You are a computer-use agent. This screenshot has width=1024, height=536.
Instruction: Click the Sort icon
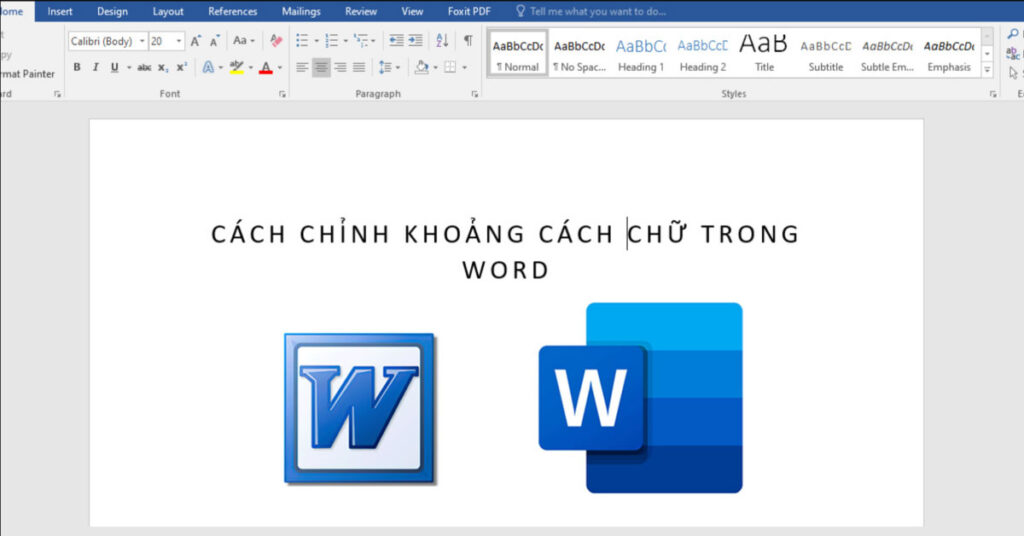coord(442,40)
